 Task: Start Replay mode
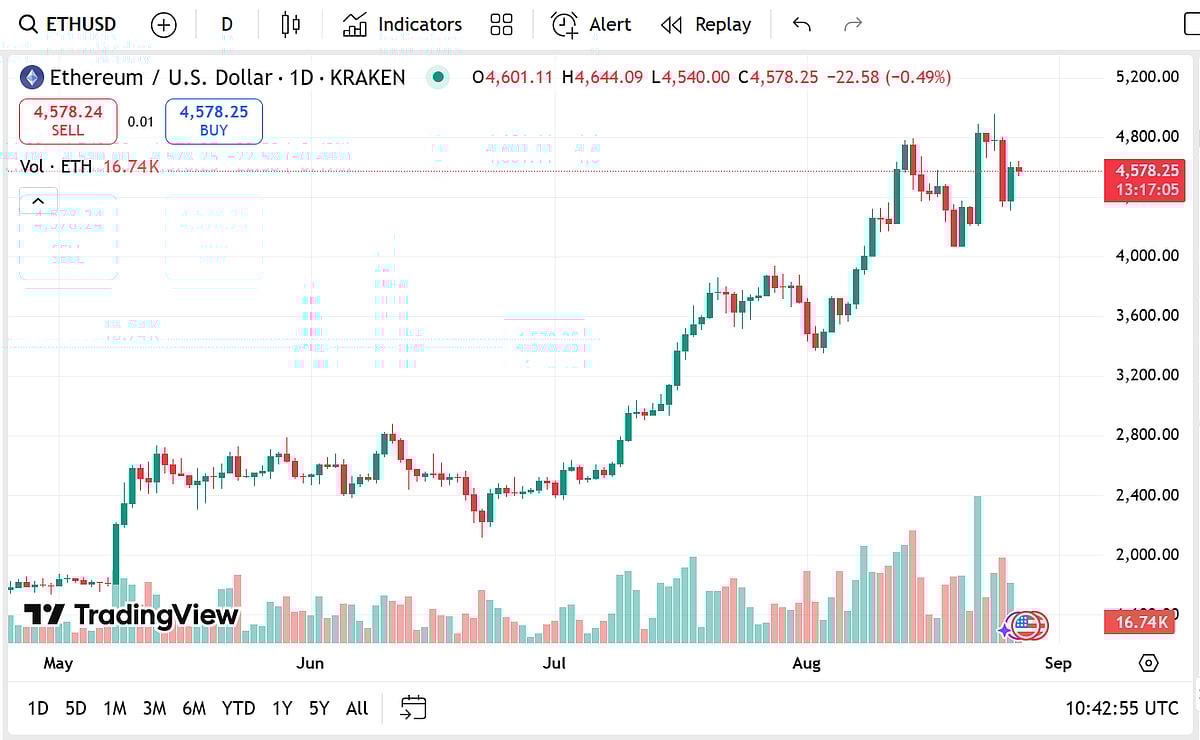point(706,24)
